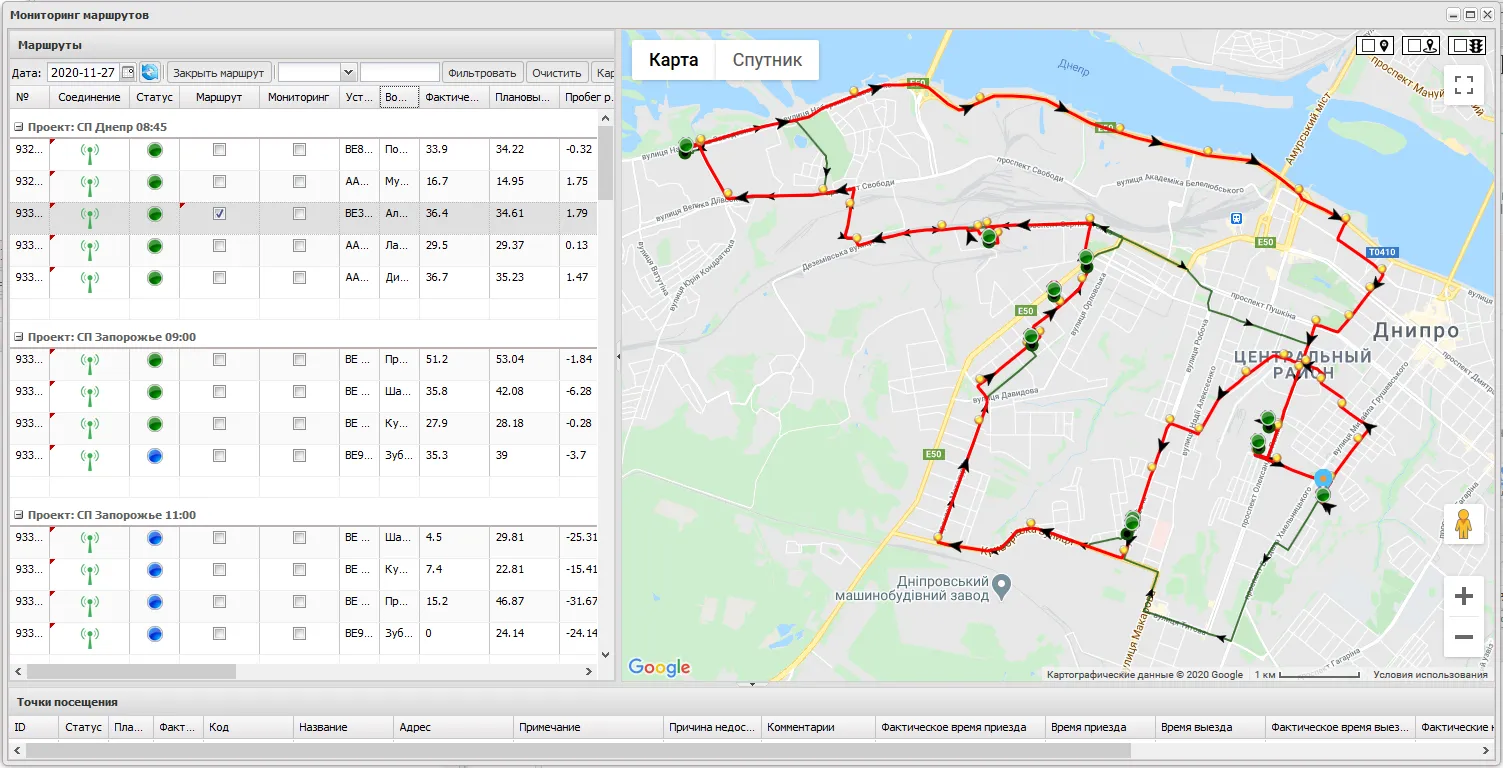Click the green status circle in the 29.5 row
Screen dimensions: 1503x768
tap(155, 246)
